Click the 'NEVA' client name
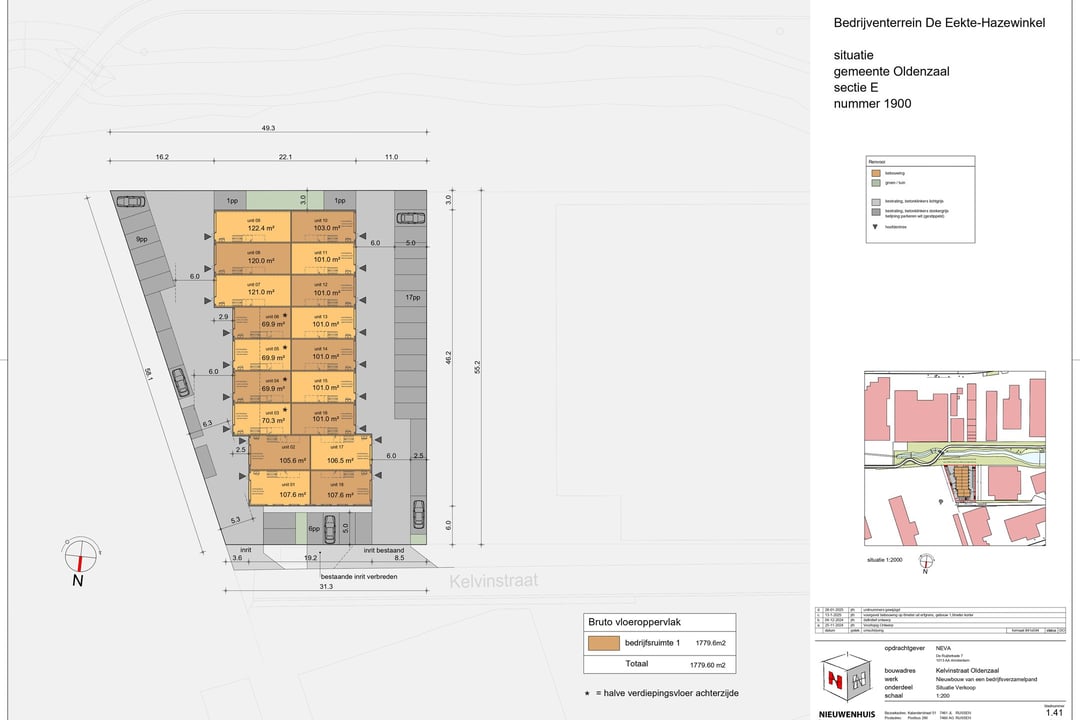1080x720 pixels. pos(943,648)
